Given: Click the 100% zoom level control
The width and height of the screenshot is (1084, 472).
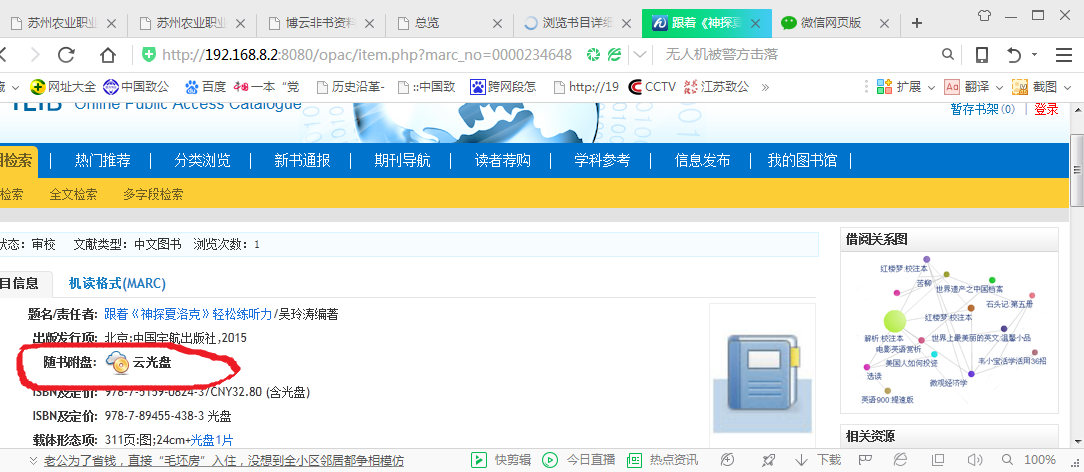Looking at the screenshot, I should (1039, 460).
